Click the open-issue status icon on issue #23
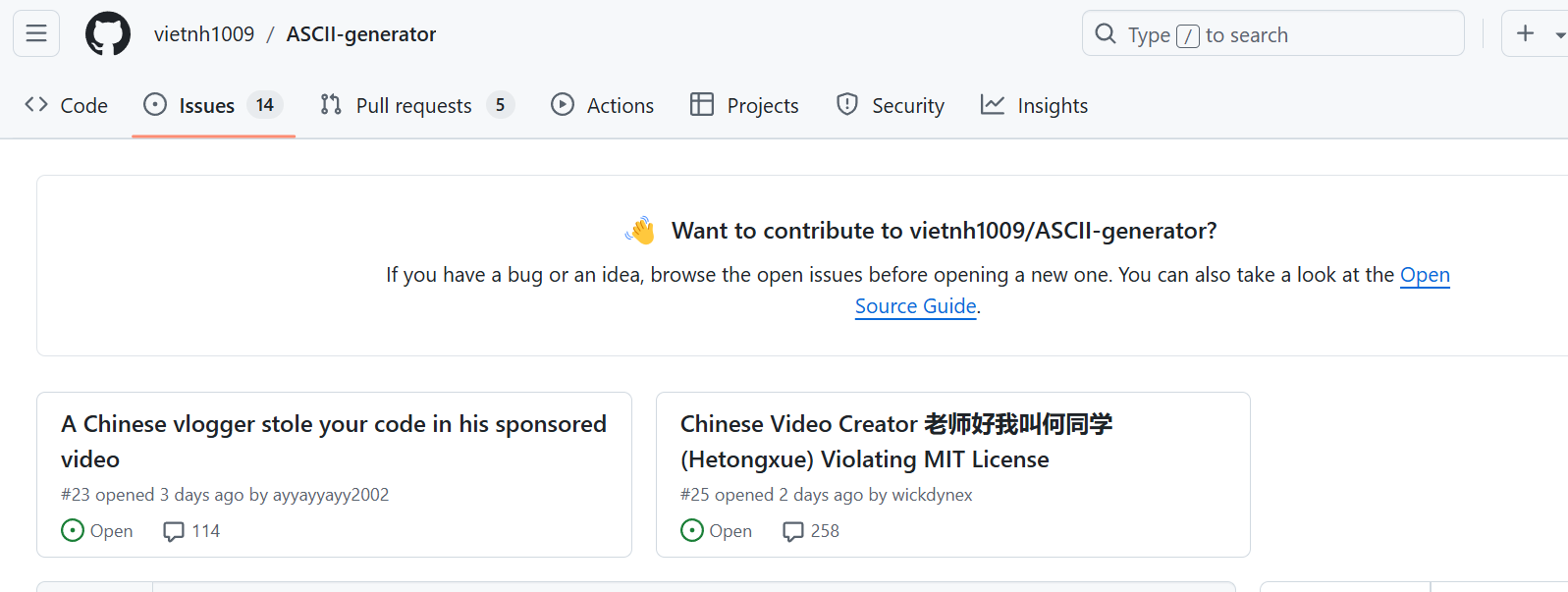 (73, 530)
